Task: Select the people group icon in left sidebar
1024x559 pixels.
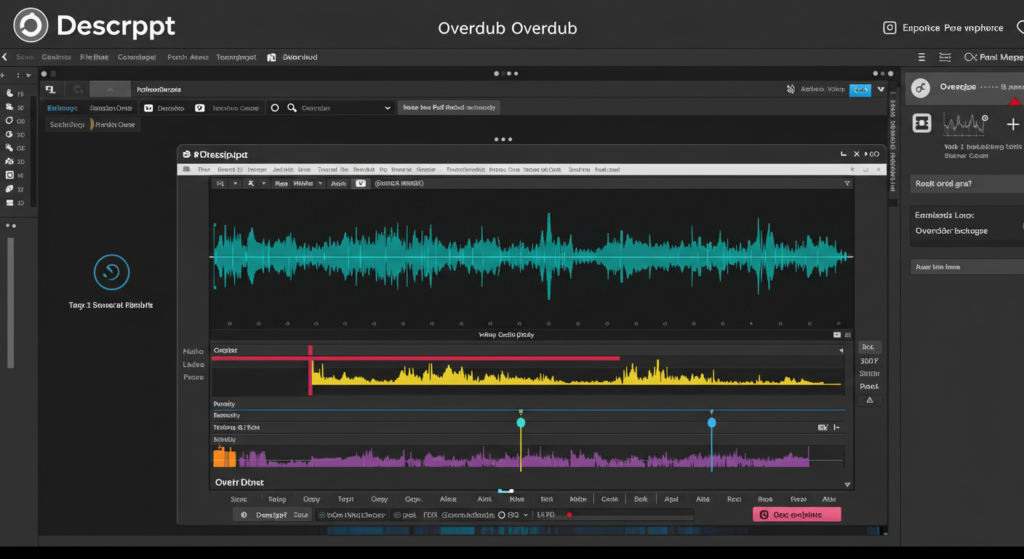Action: pyautogui.click(x=9, y=161)
